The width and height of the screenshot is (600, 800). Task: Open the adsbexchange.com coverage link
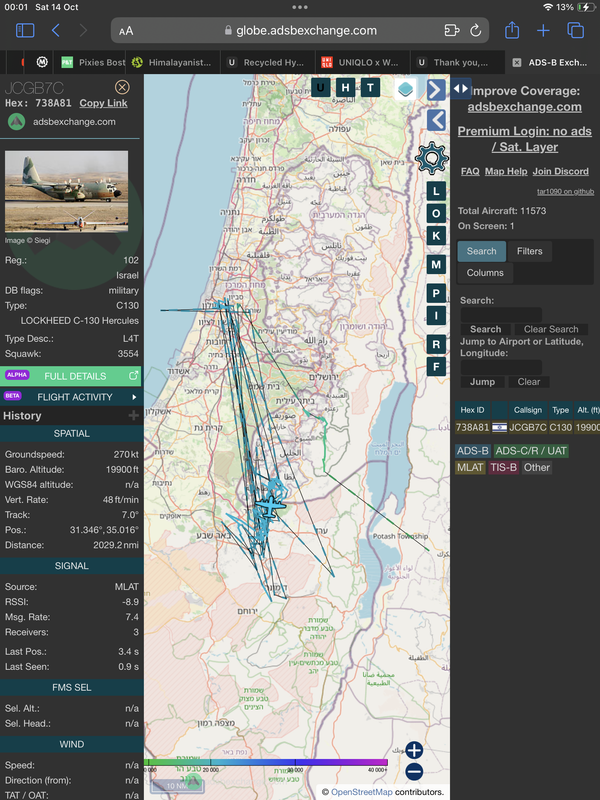coord(524,107)
